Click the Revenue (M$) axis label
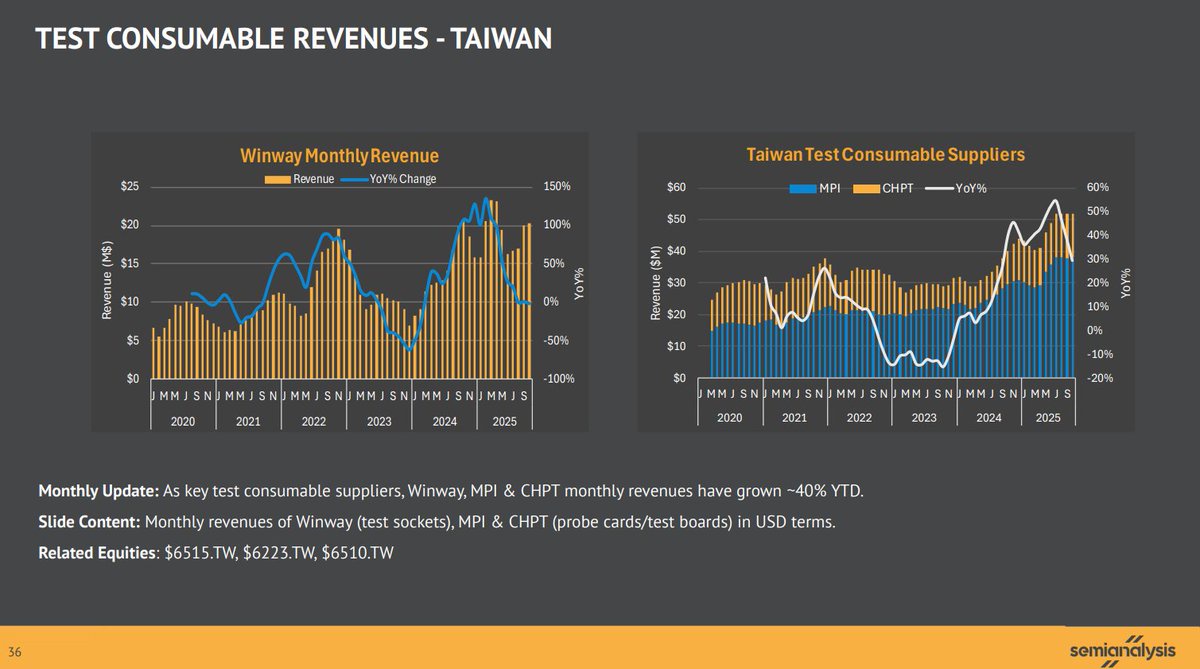 pos(107,283)
